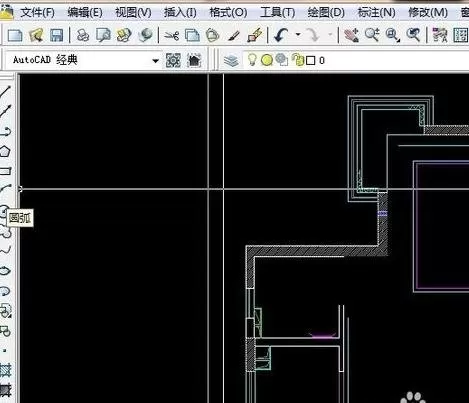Click the 3D DWF globe icon
Screen dimensions: 469x403
[x=145, y=35]
